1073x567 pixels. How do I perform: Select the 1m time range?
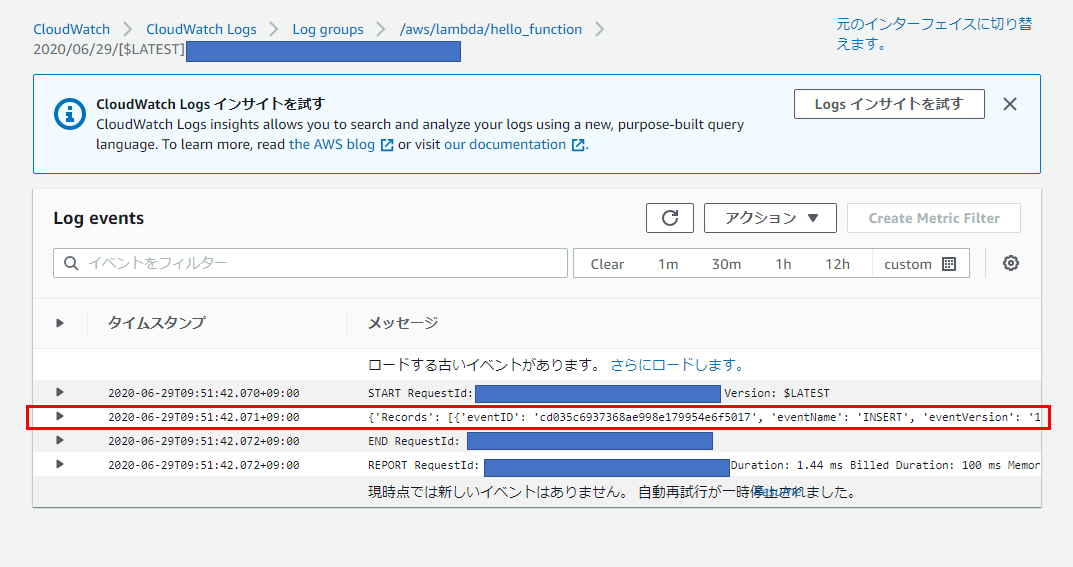pos(668,264)
